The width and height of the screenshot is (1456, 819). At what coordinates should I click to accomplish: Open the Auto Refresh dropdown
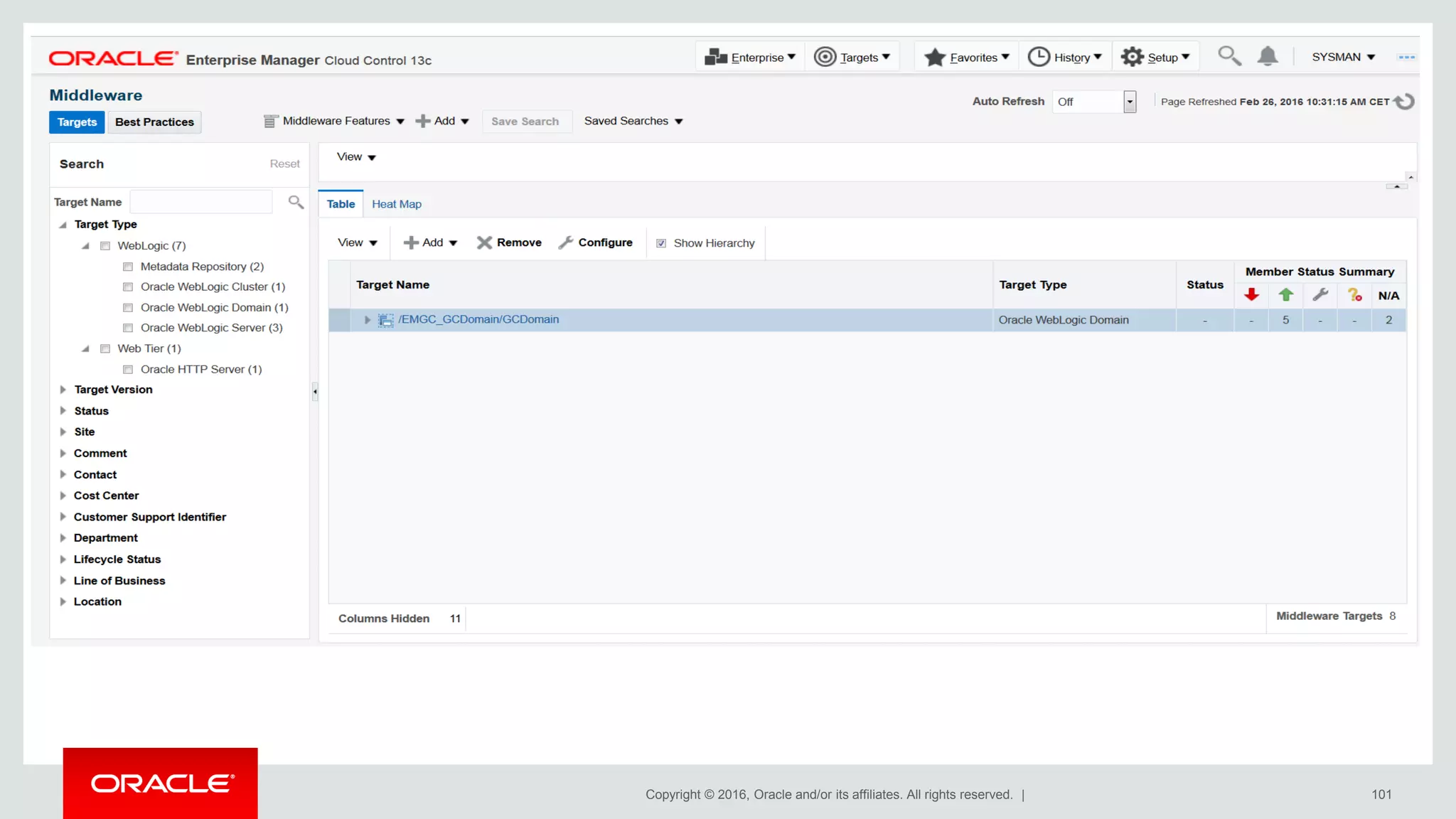1130,102
